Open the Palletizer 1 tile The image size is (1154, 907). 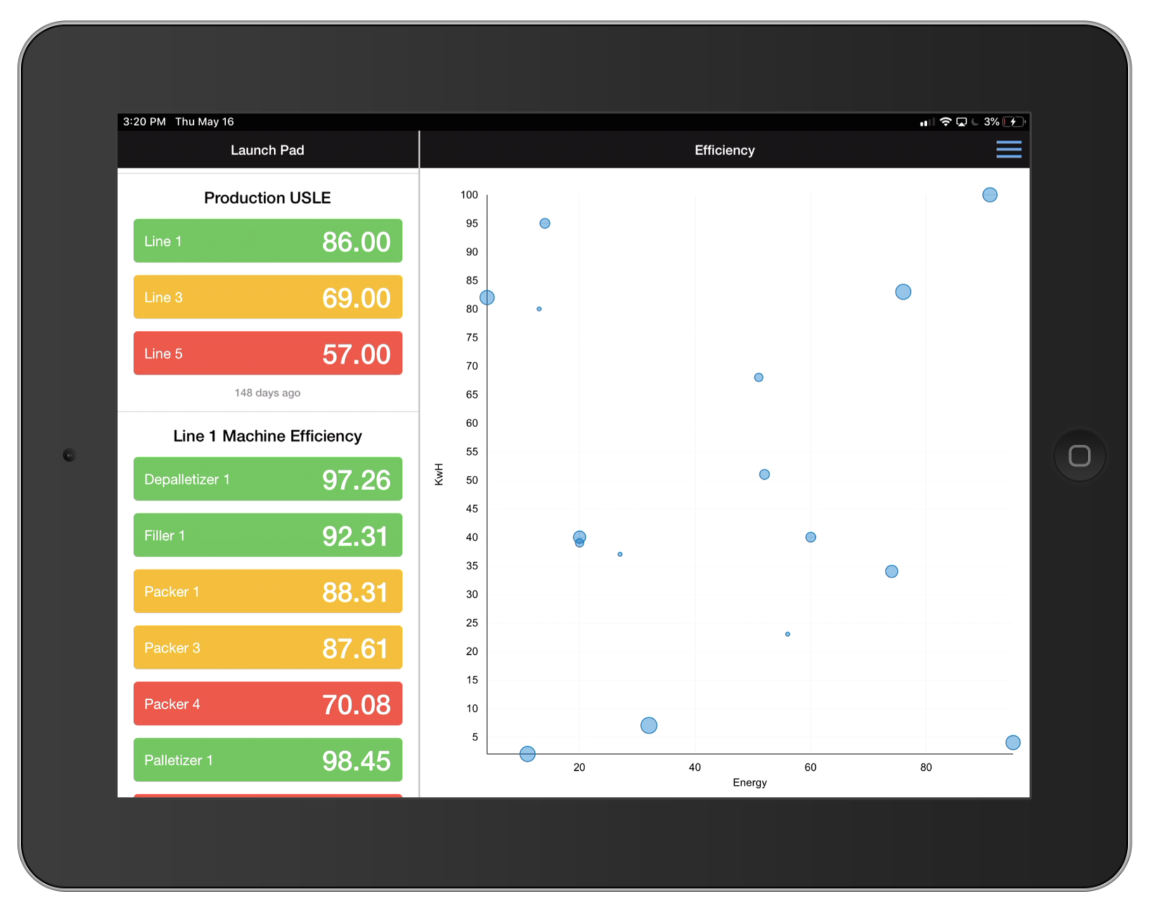click(268, 760)
